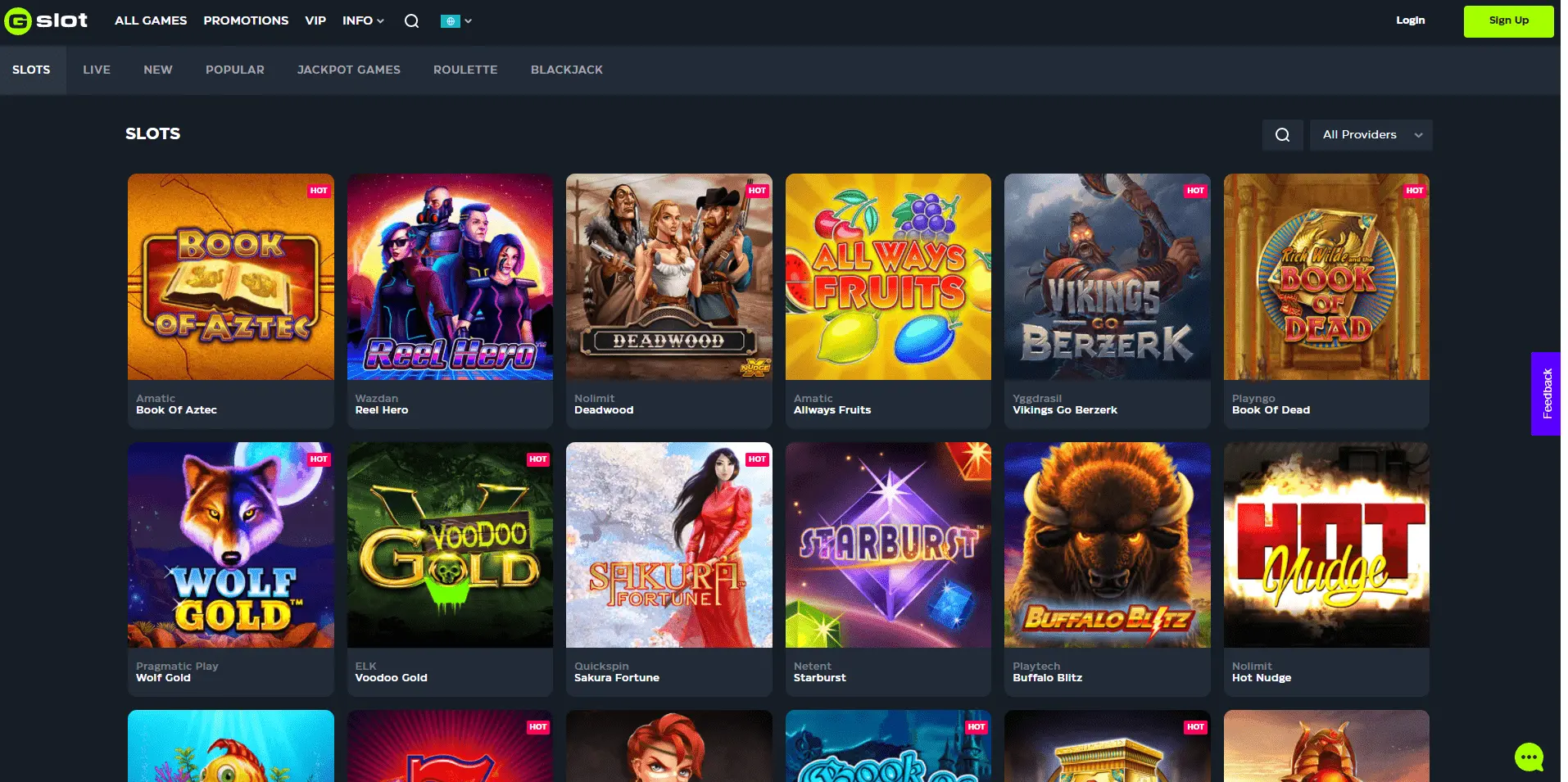
Task: Click HOT badge on Book Of Aztec
Action: pos(319,191)
